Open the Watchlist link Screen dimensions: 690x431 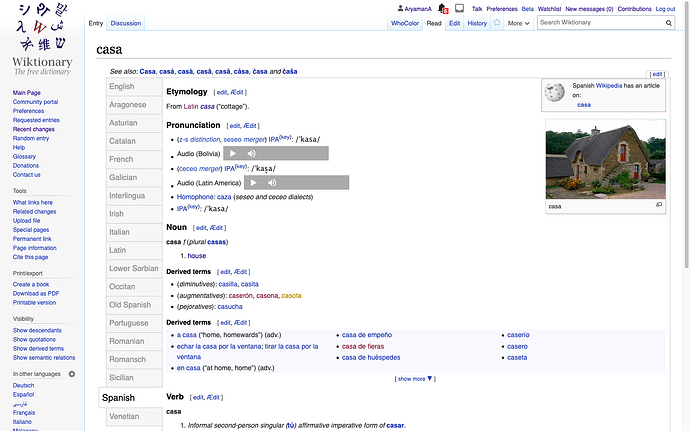coord(549,9)
